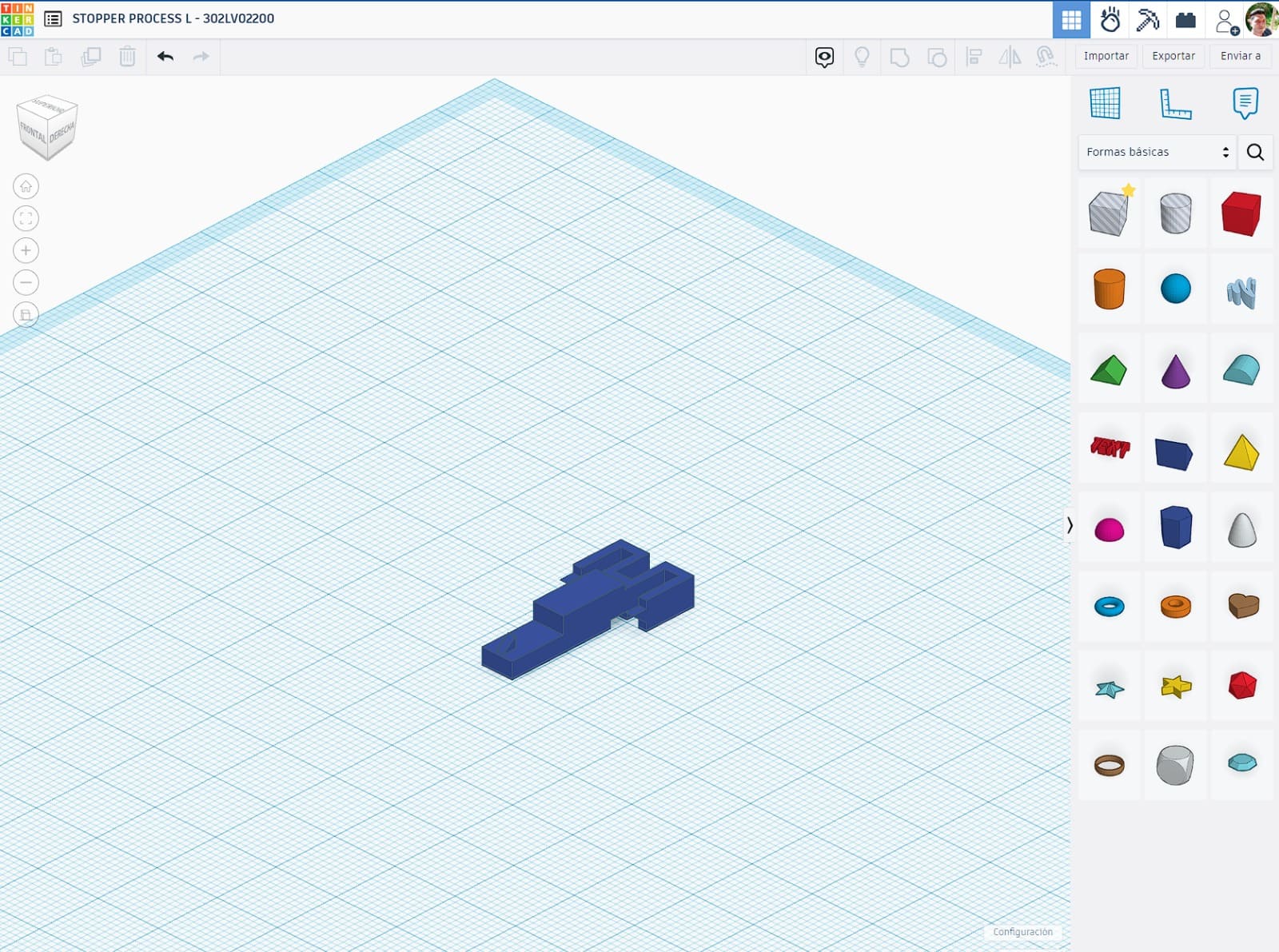Viewport: 1279px width, 952px height.
Task: Pick the red solid box shape
Action: [1241, 213]
